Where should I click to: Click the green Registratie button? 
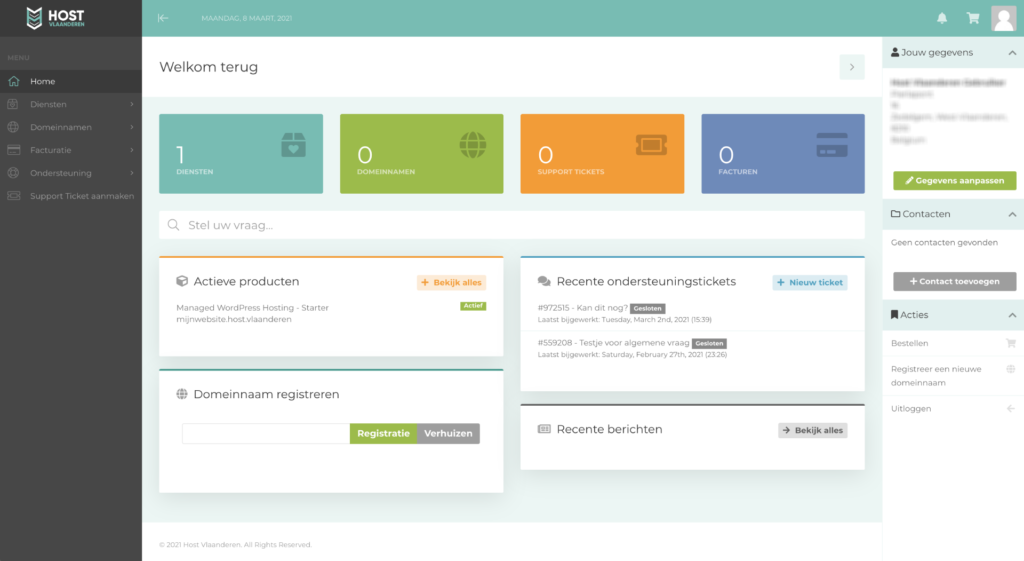coord(383,434)
